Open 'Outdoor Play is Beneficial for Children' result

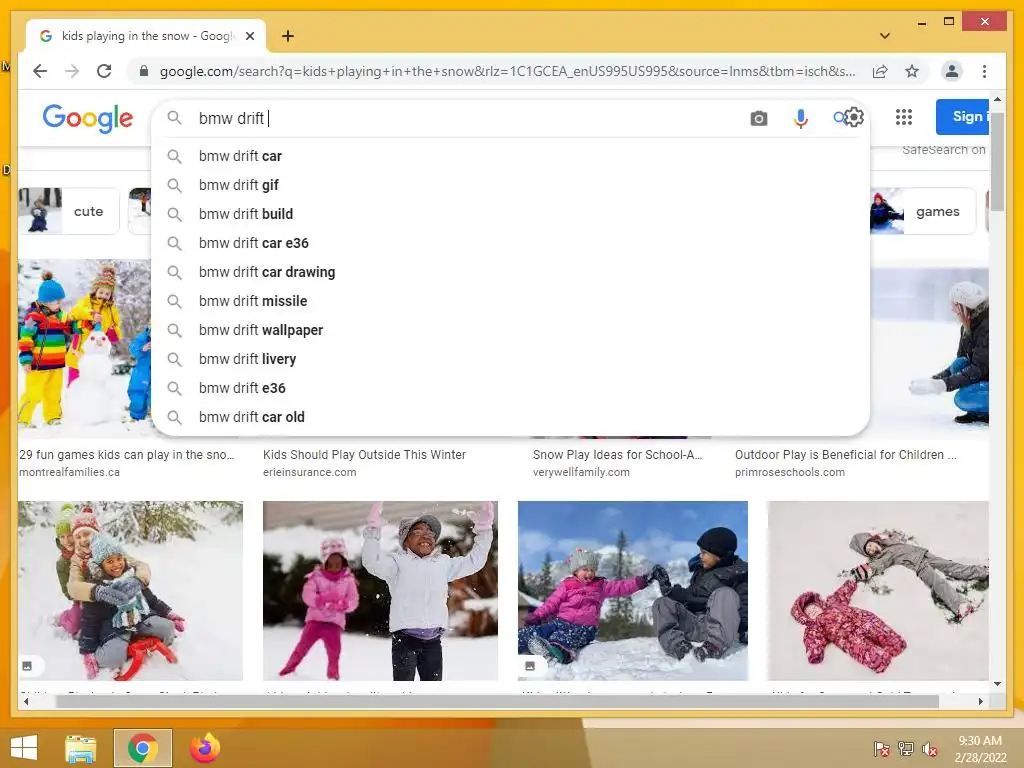(x=845, y=455)
